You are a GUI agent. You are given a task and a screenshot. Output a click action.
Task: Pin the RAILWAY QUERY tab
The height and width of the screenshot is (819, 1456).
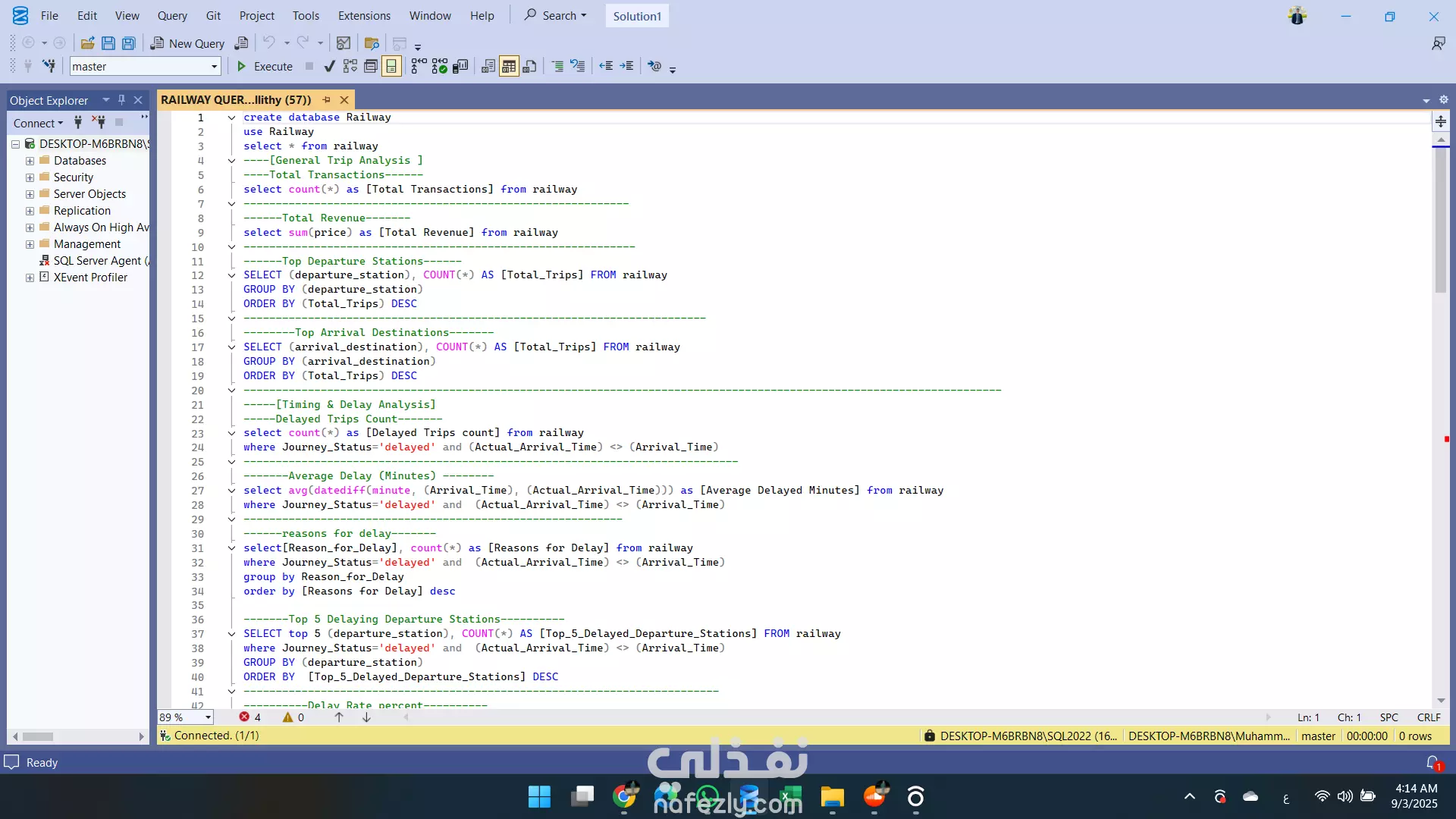[327, 100]
